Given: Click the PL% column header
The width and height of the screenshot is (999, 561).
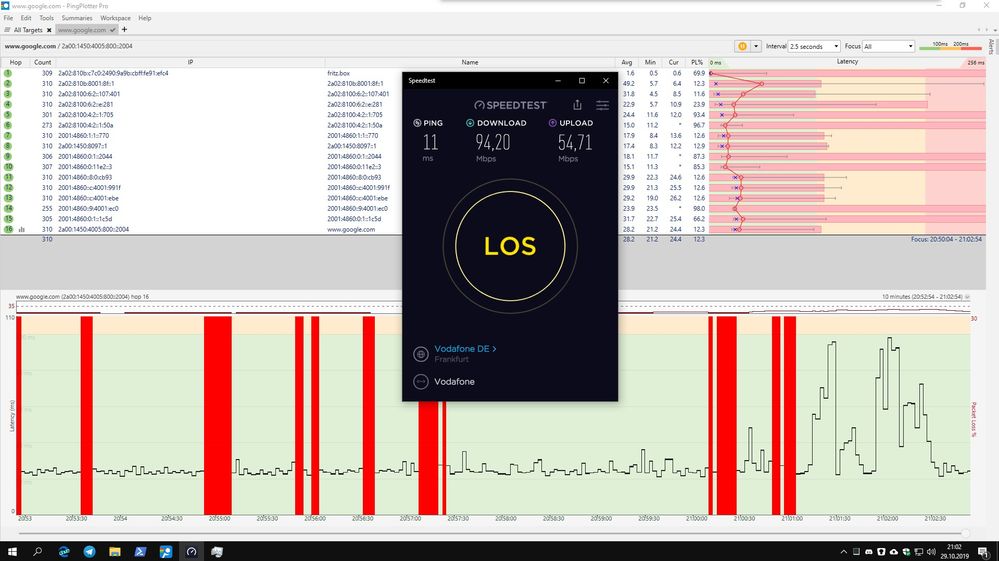Looking at the screenshot, I should coord(697,62).
